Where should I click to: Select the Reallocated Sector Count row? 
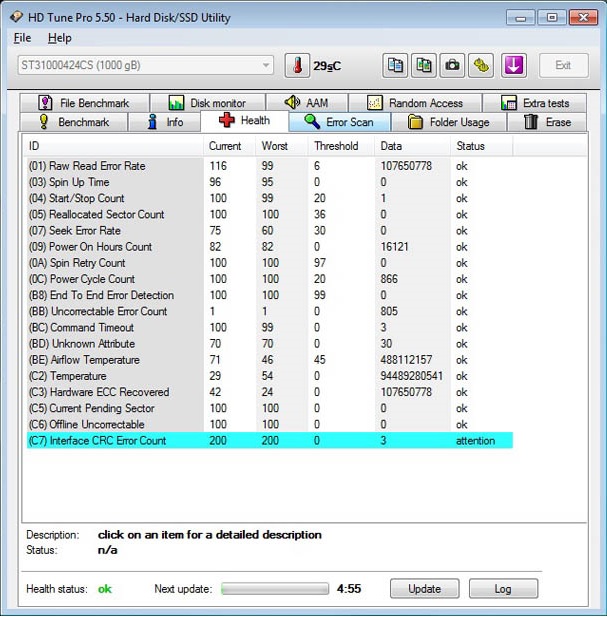click(x=270, y=214)
